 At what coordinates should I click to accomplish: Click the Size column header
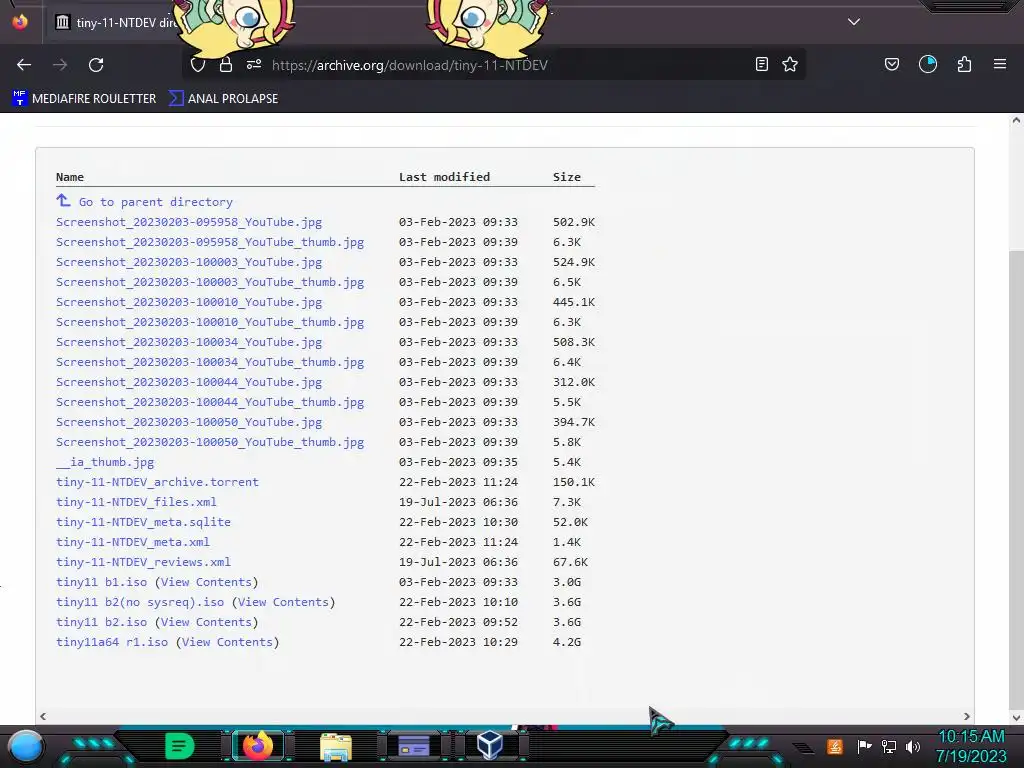click(x=566, y=177)
